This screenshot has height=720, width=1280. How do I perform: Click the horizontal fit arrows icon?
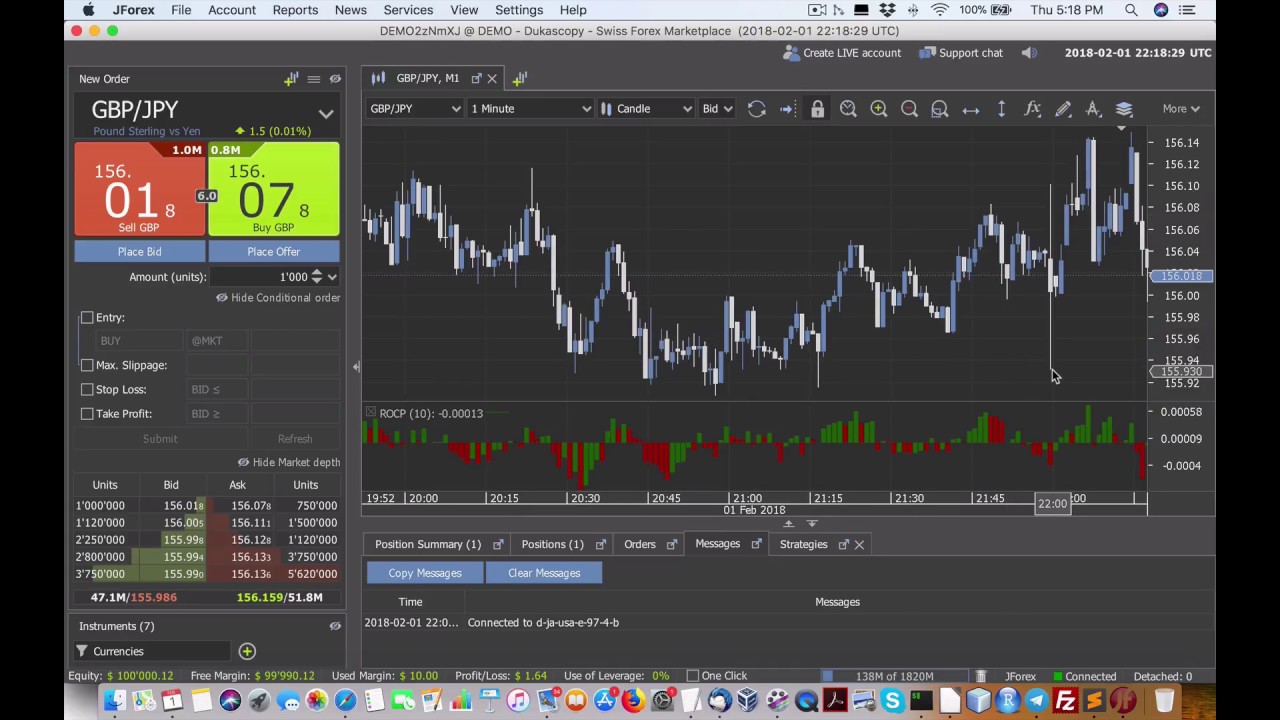pos(971,109)
